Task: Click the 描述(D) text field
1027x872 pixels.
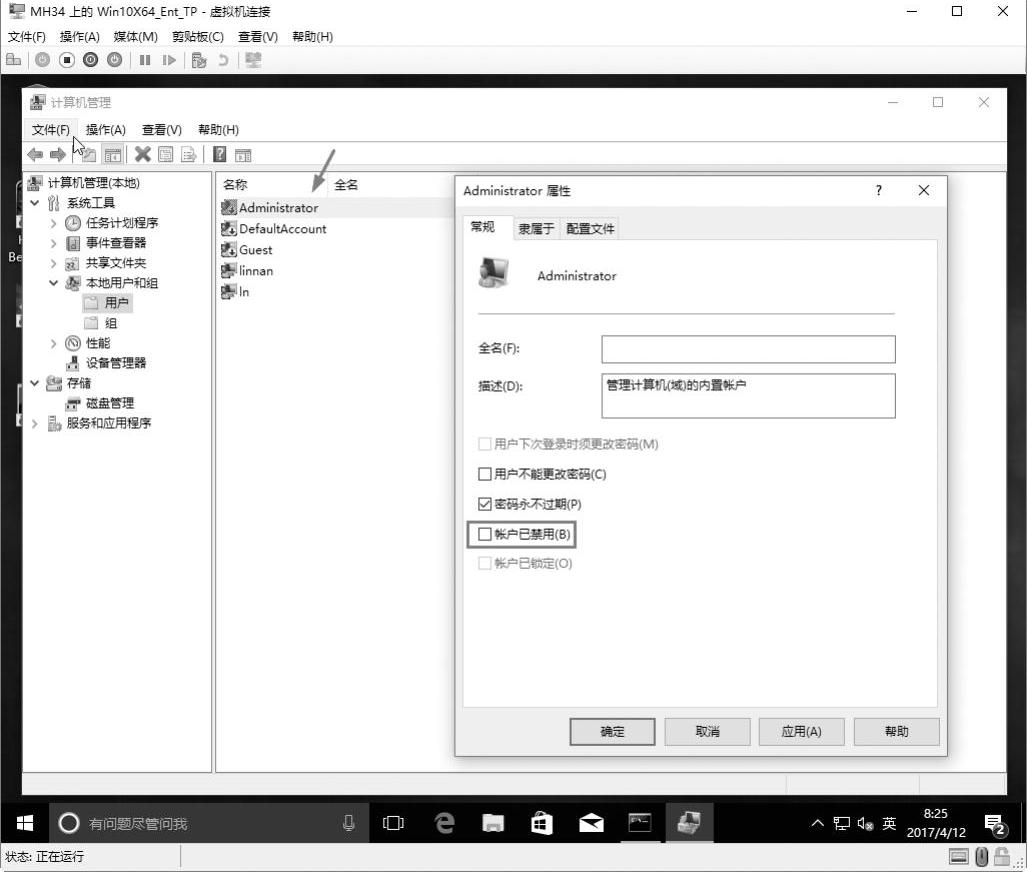Action: pos(749,396)
